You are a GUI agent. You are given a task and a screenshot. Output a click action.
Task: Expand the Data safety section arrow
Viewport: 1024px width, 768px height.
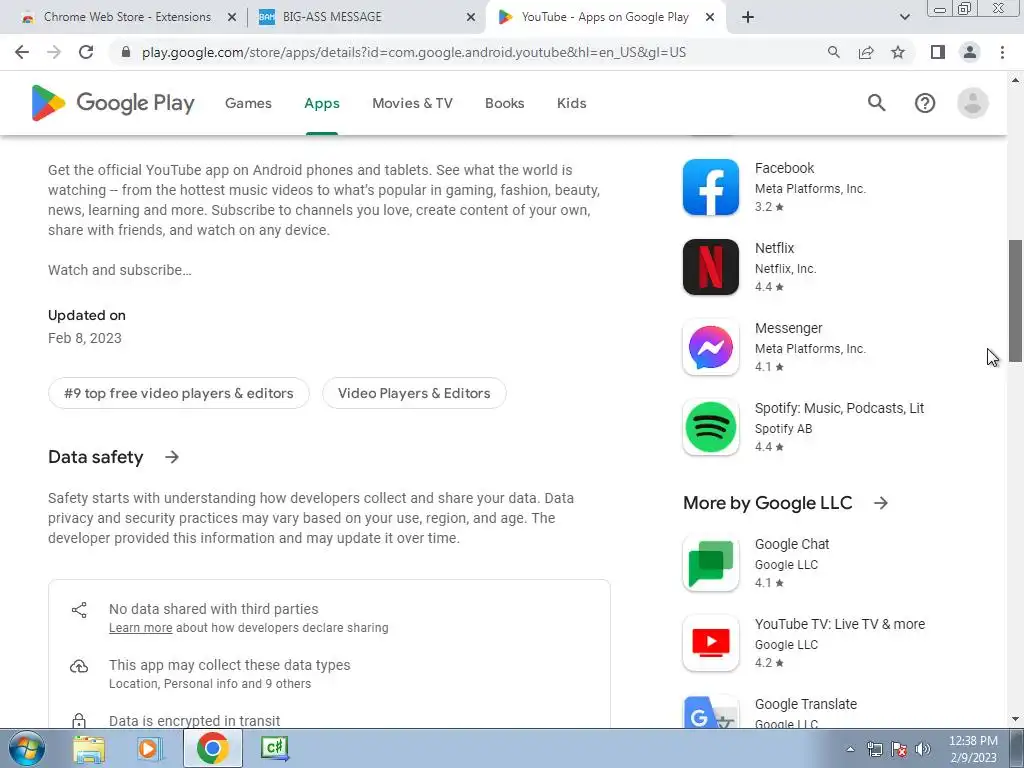coord(172,457)
